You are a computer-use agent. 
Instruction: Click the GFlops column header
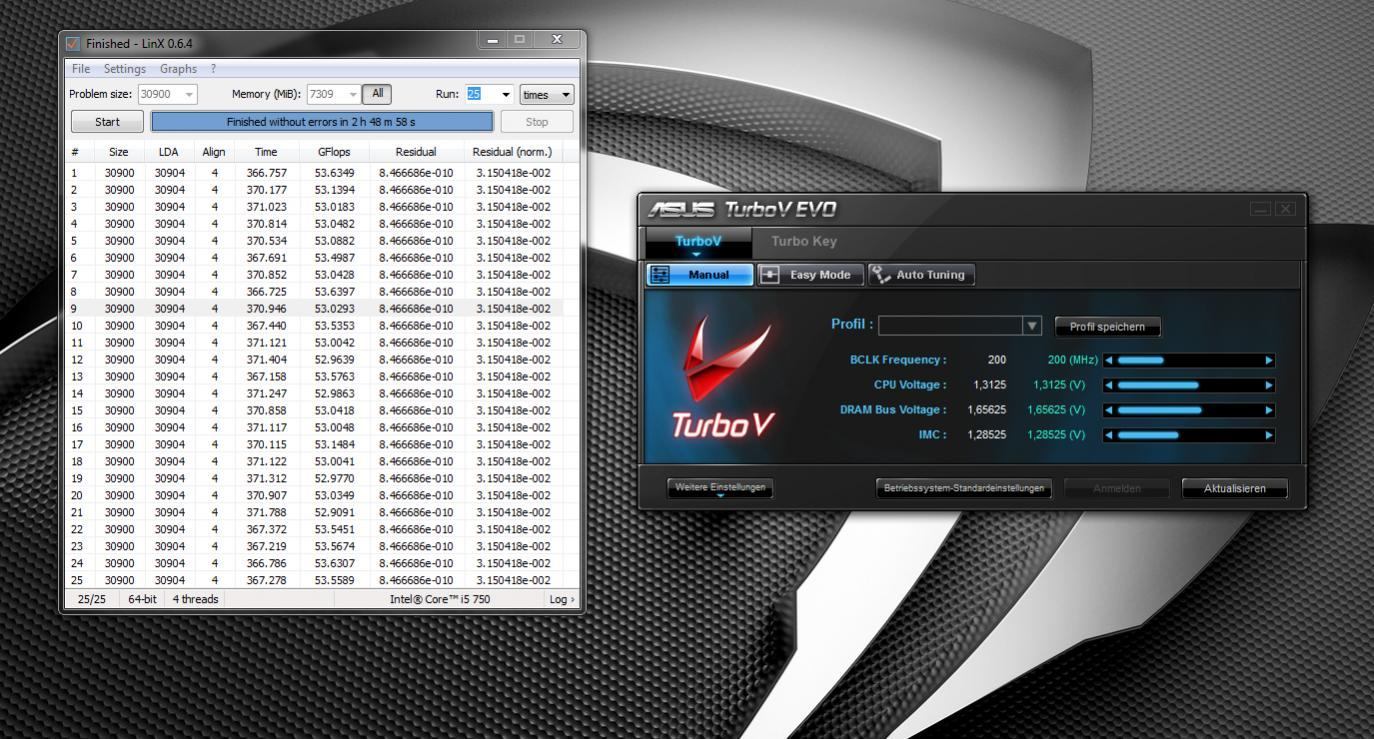coord(335,152)
